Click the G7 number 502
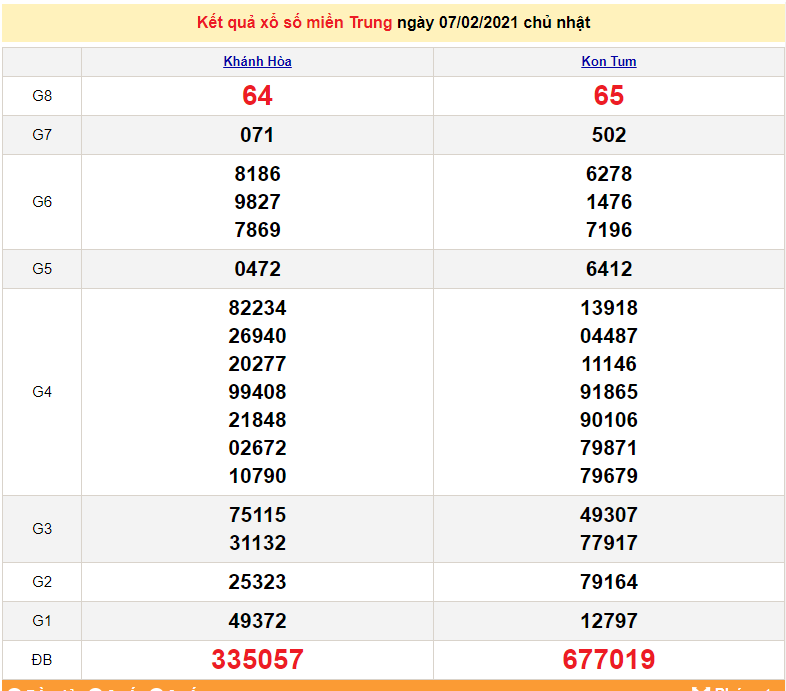 (x=608, y=135)
